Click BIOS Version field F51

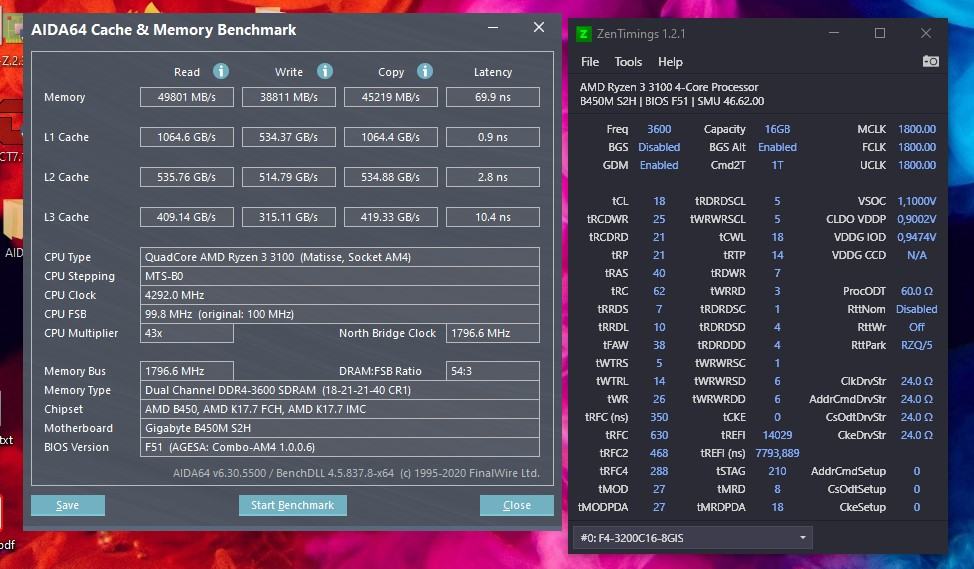tap(340, 447)
